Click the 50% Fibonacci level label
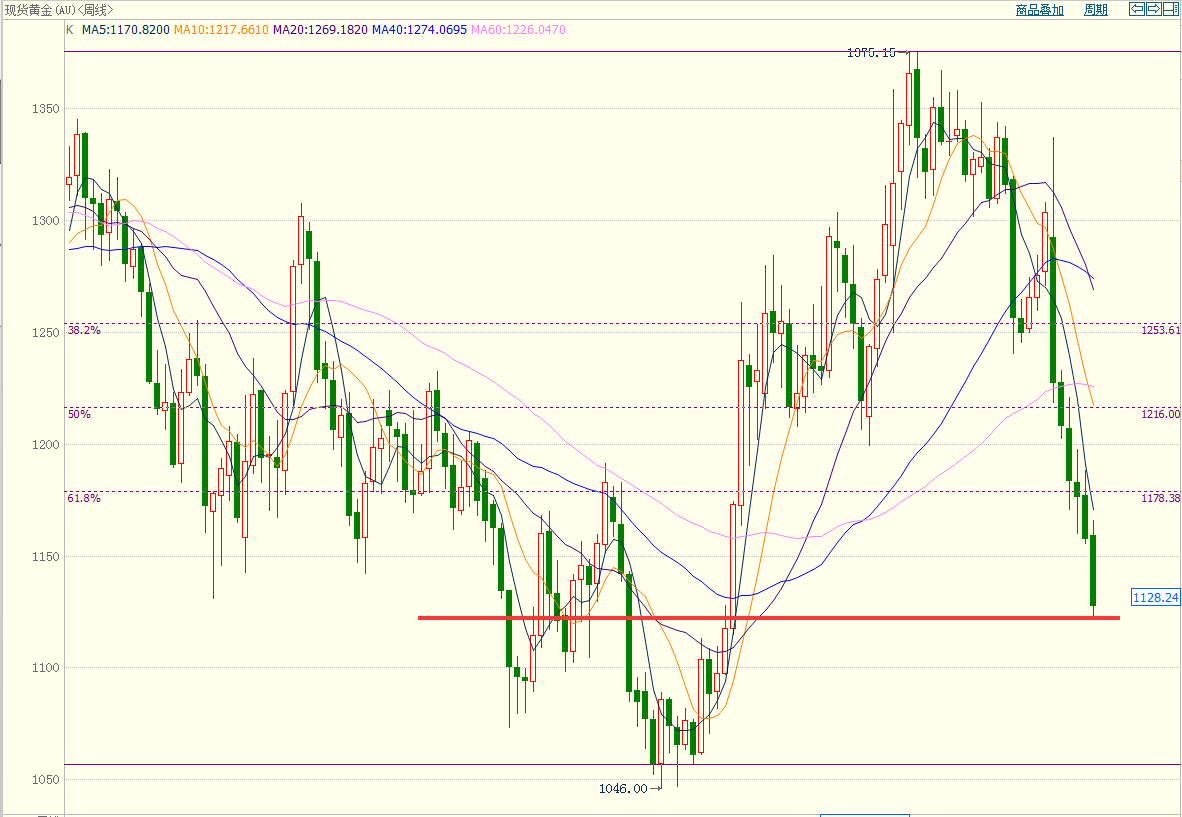This screenshot has width=1182, height=817. click(79, 414)
